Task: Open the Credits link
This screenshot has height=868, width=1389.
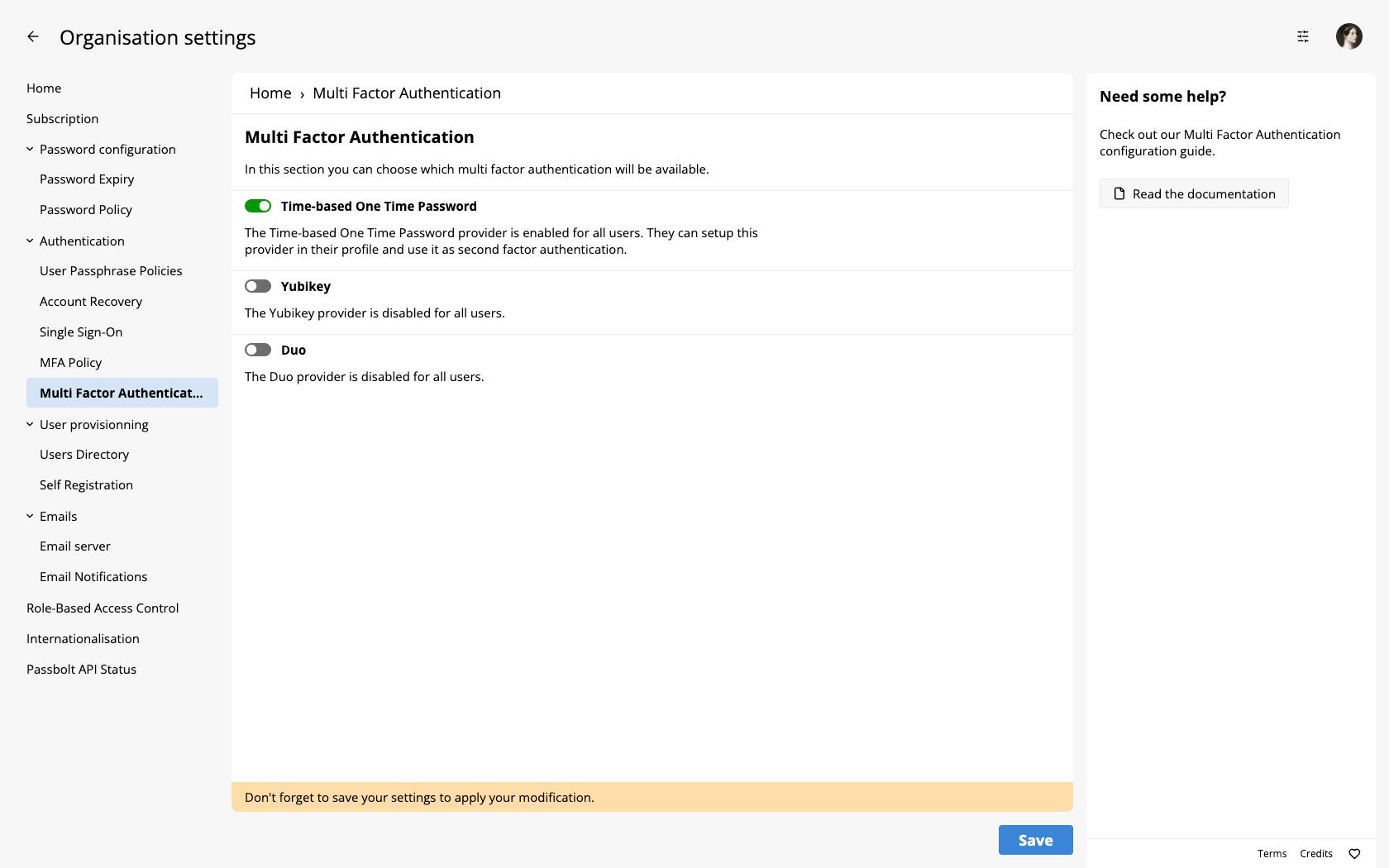Action: click(1316, 854)
